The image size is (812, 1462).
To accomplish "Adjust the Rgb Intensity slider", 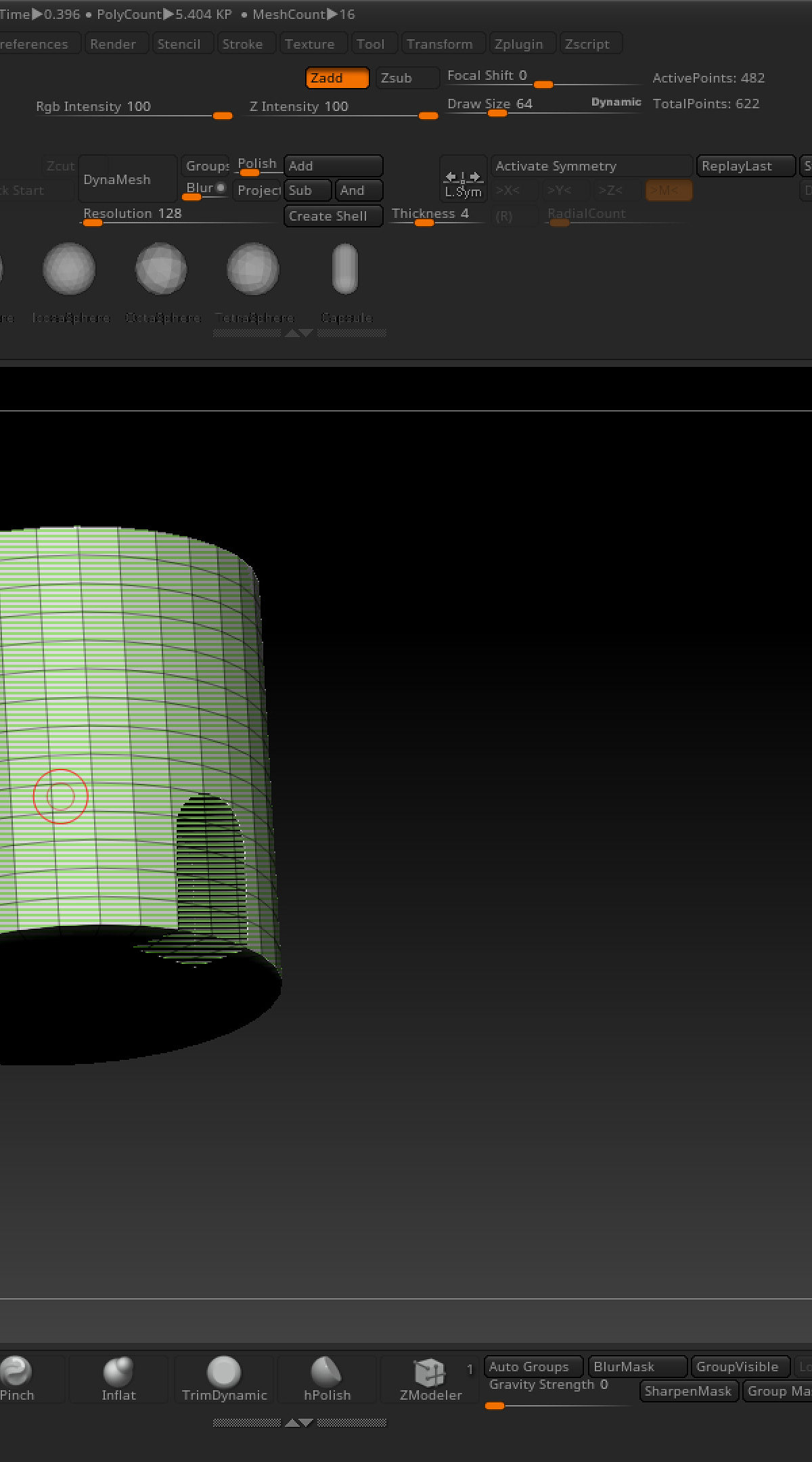I will pyautogui.click(x=134, y=108).
